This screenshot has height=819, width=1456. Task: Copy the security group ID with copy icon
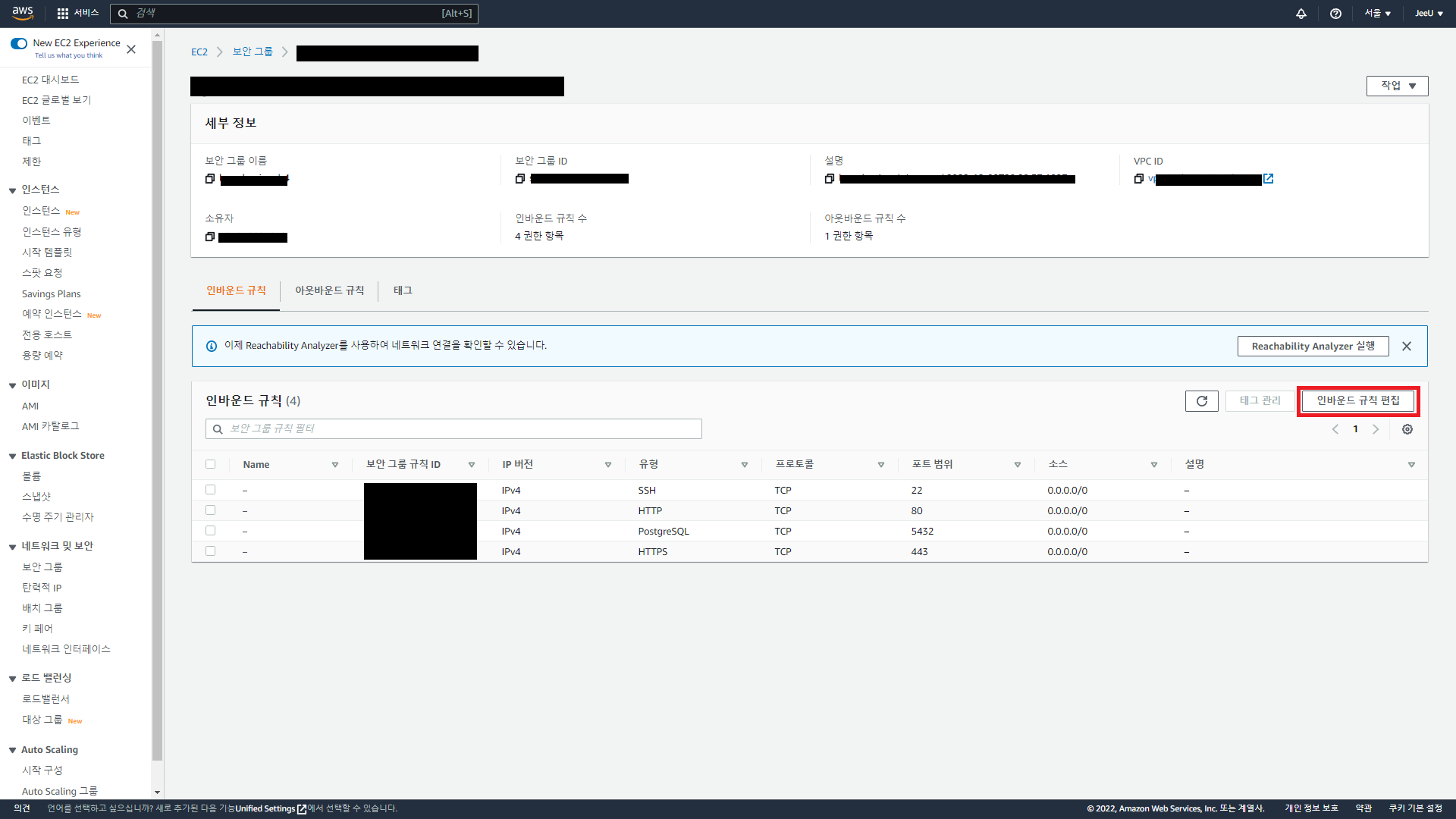pos(520,179)
